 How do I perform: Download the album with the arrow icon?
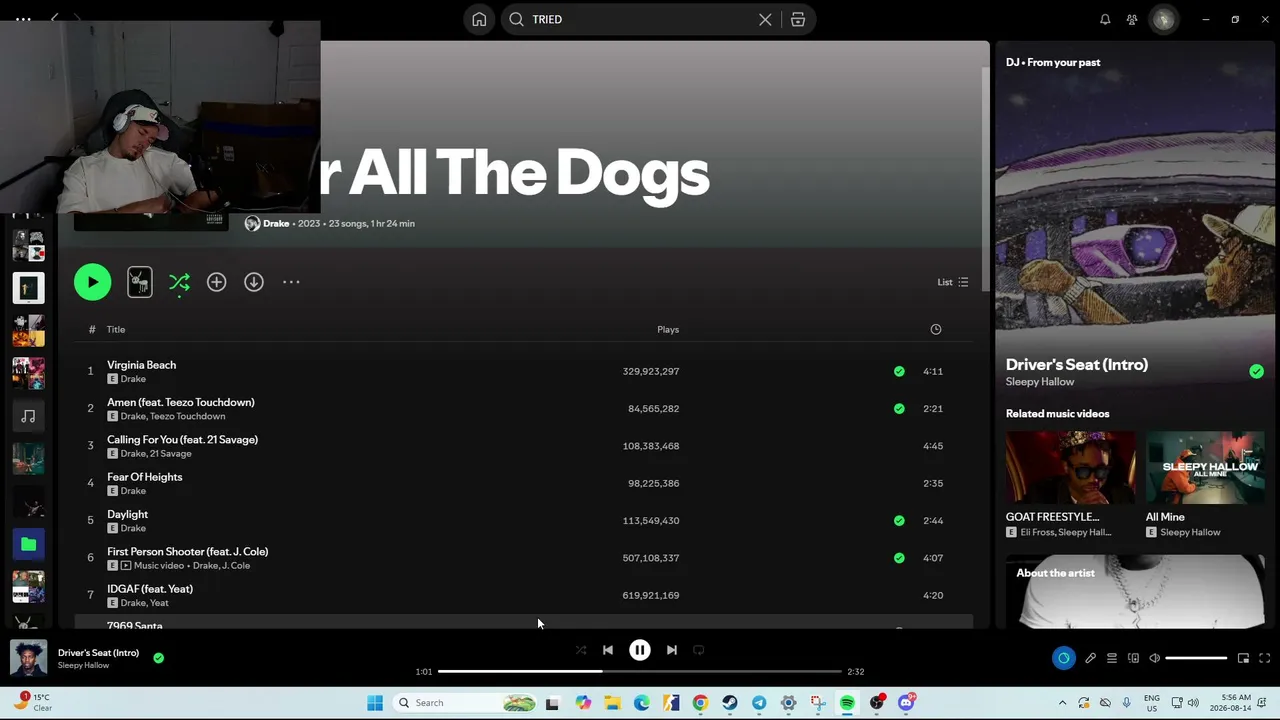[x=254, y=282]
